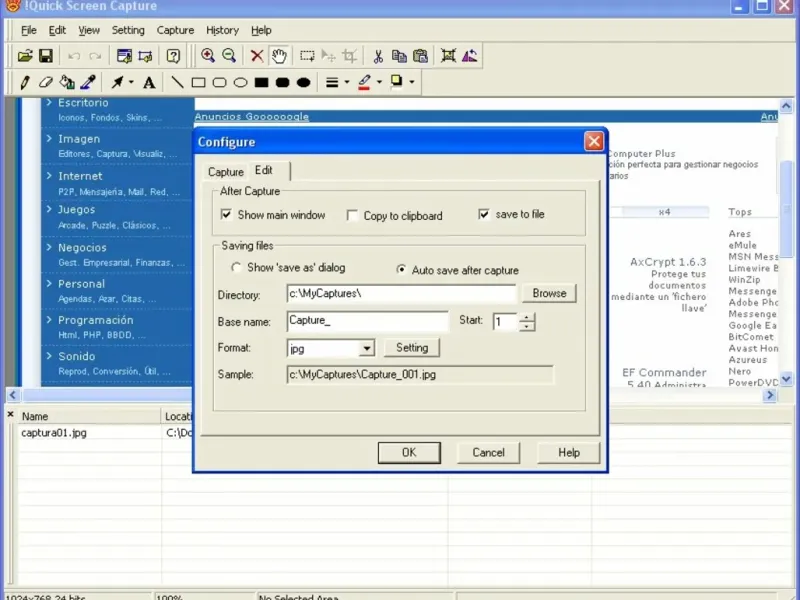
Task: Open the Format jpg dropdown
Action: pos(366,348)
